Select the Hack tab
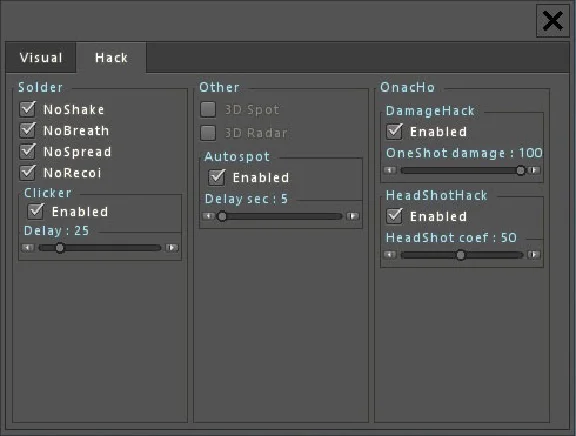This screenshot has height=436, width=576. pyautogui.click(x=111, y=58)
